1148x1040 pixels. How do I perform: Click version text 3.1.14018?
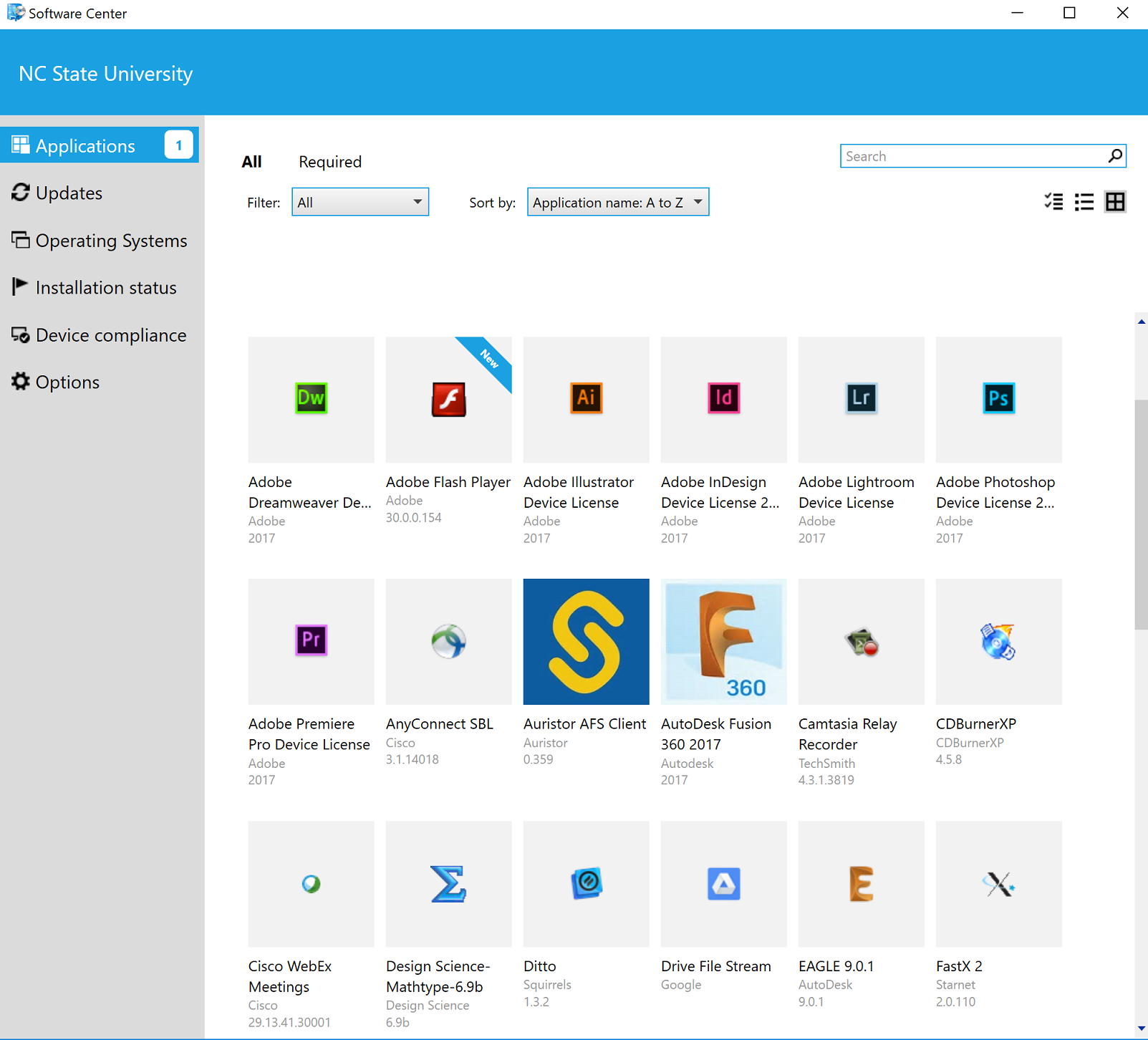click(x=413, y=759)
